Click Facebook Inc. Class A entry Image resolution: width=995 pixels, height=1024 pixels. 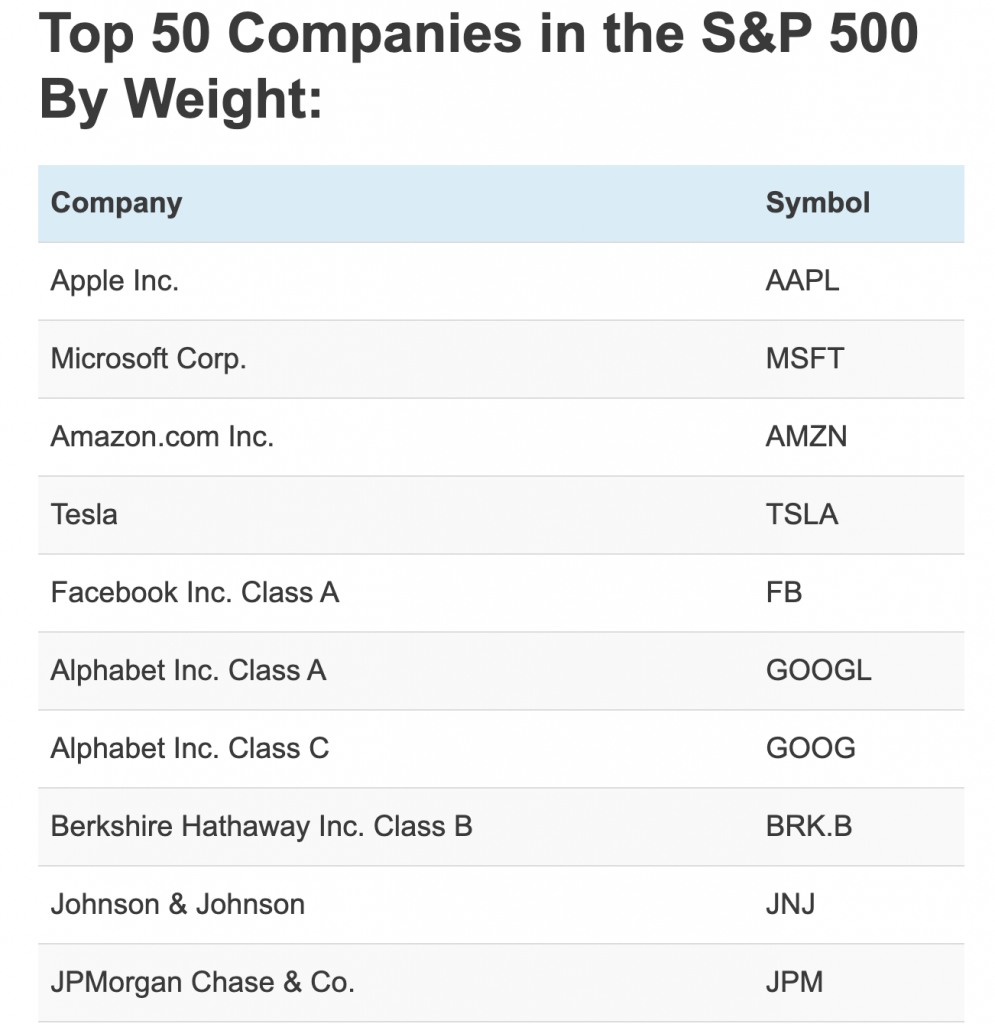click(x=195, y=593)
